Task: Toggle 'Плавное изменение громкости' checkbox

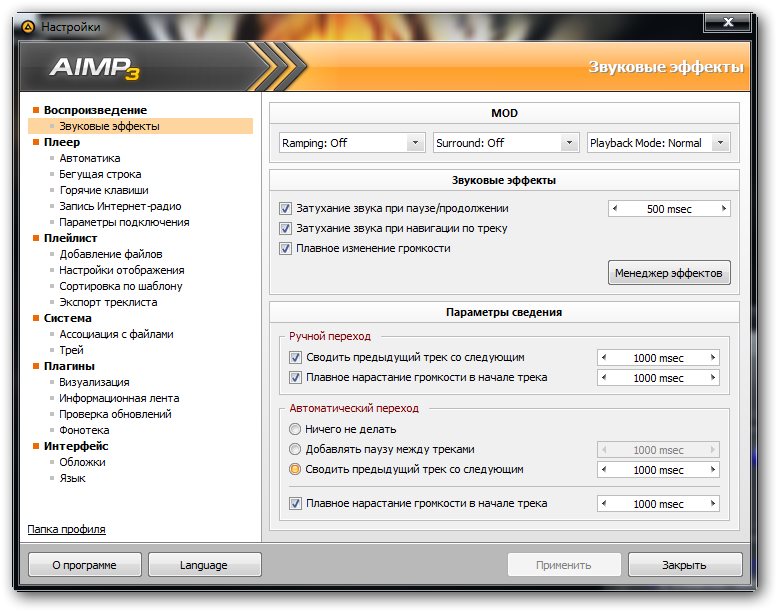Action: (x=286, y=248)
